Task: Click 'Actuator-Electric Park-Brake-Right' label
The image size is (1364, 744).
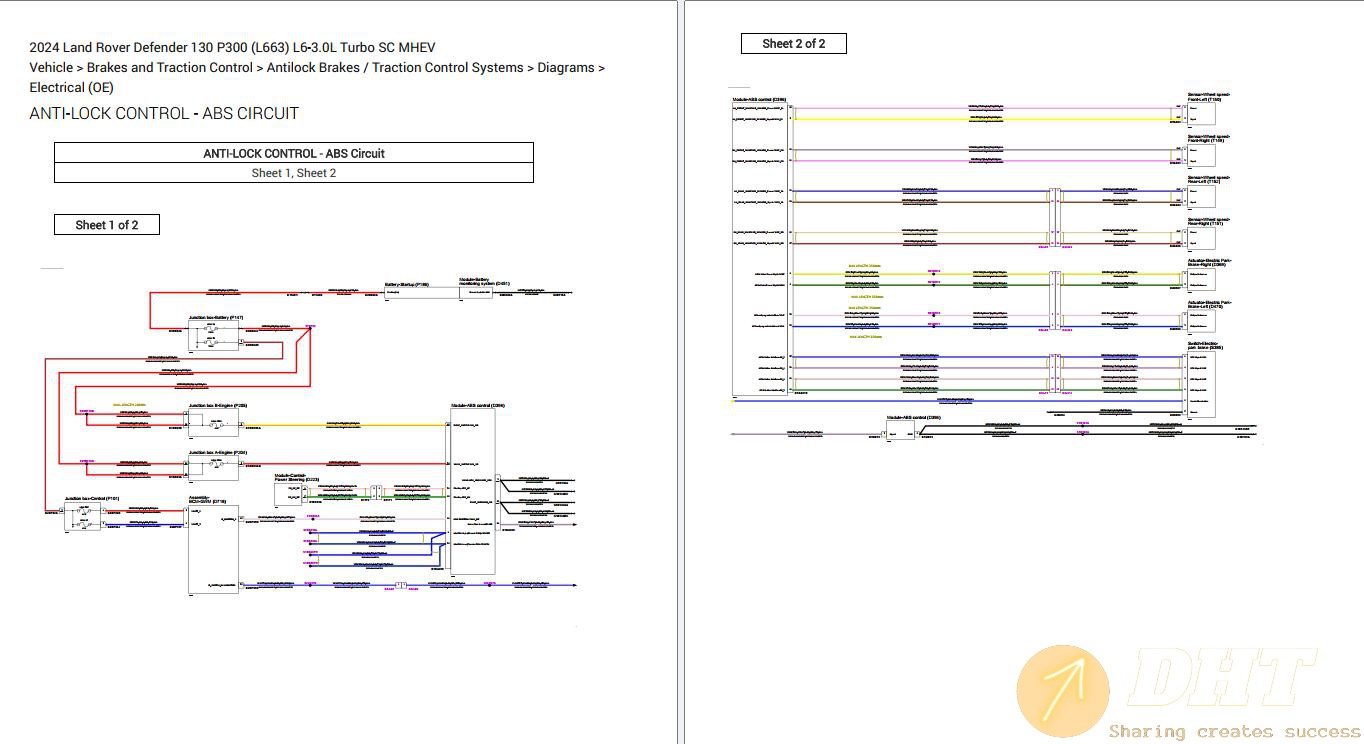Action: pyautogui.click(x=1209, y=263)
